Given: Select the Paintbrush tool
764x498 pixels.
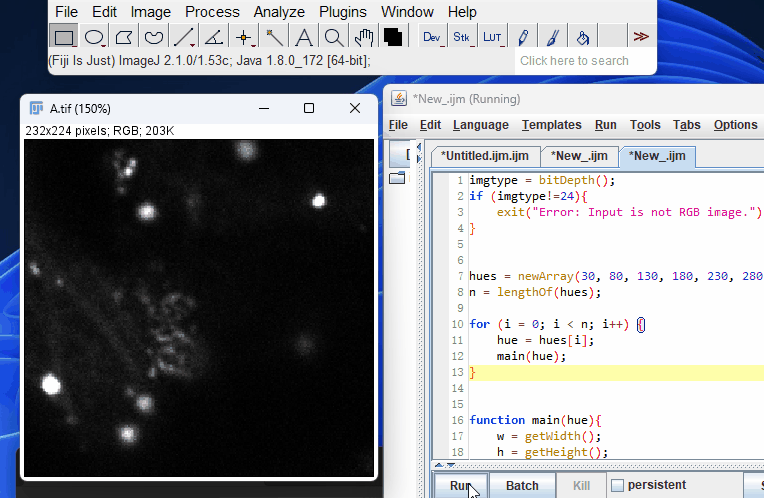Looking at the screenshot, I should pyautogui.click(x=553, y=37).
